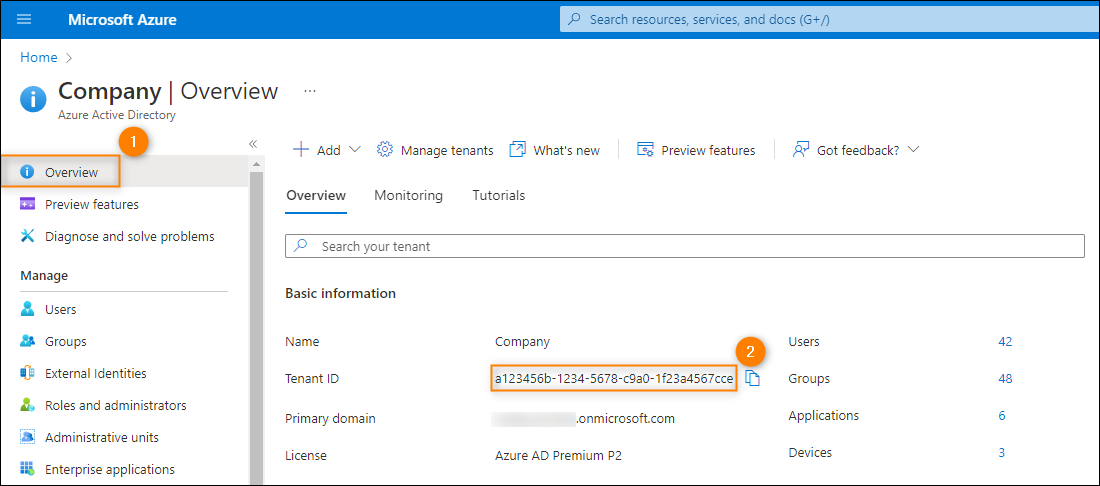Image resolution: width=1100 pixels, height=486 pixels.
Task: Click Manage tenants gear icon
Action: tap(384, 149)
